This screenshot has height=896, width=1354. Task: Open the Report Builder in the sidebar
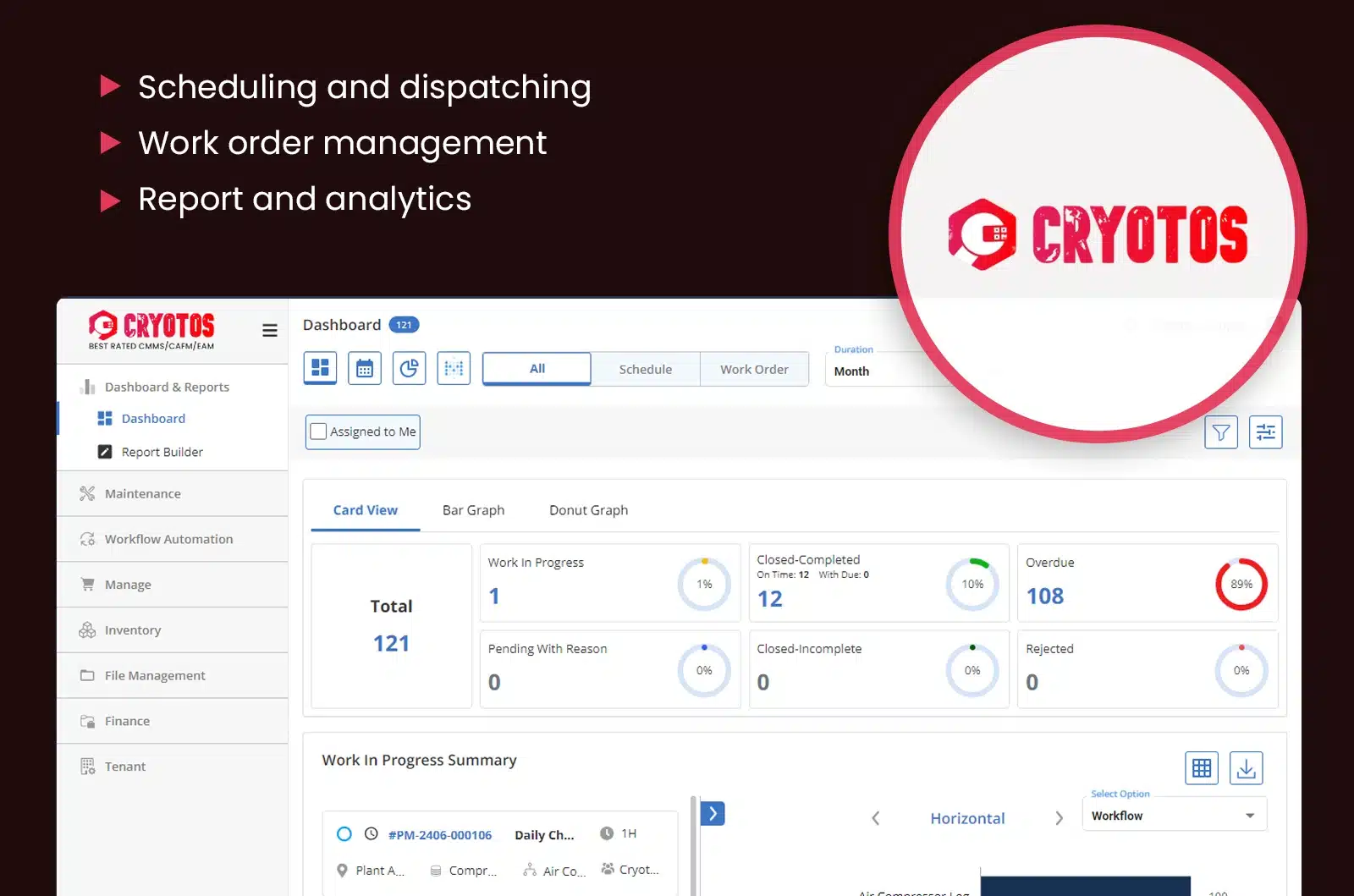162,451
